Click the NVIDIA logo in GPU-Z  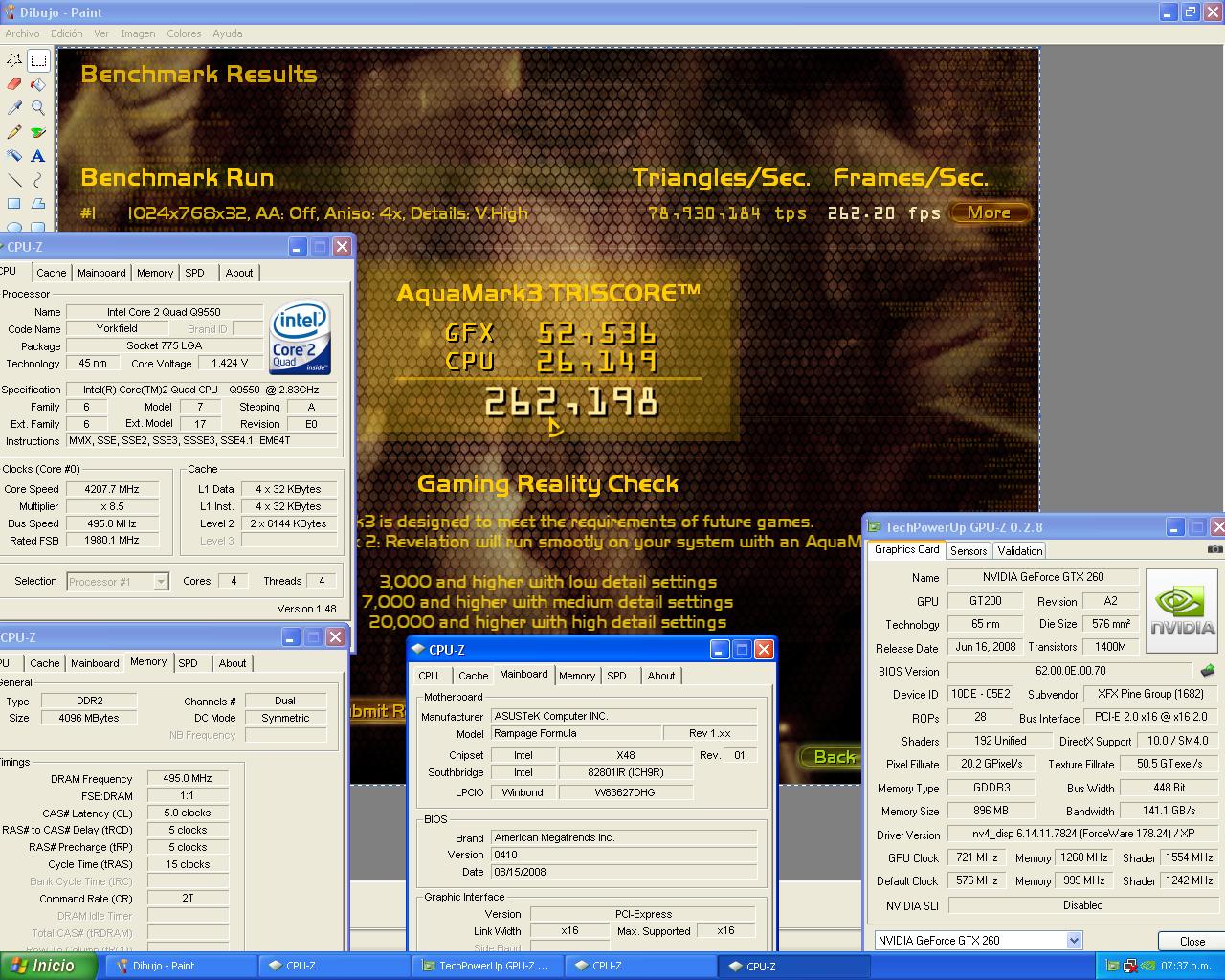tap(1182, 612)
